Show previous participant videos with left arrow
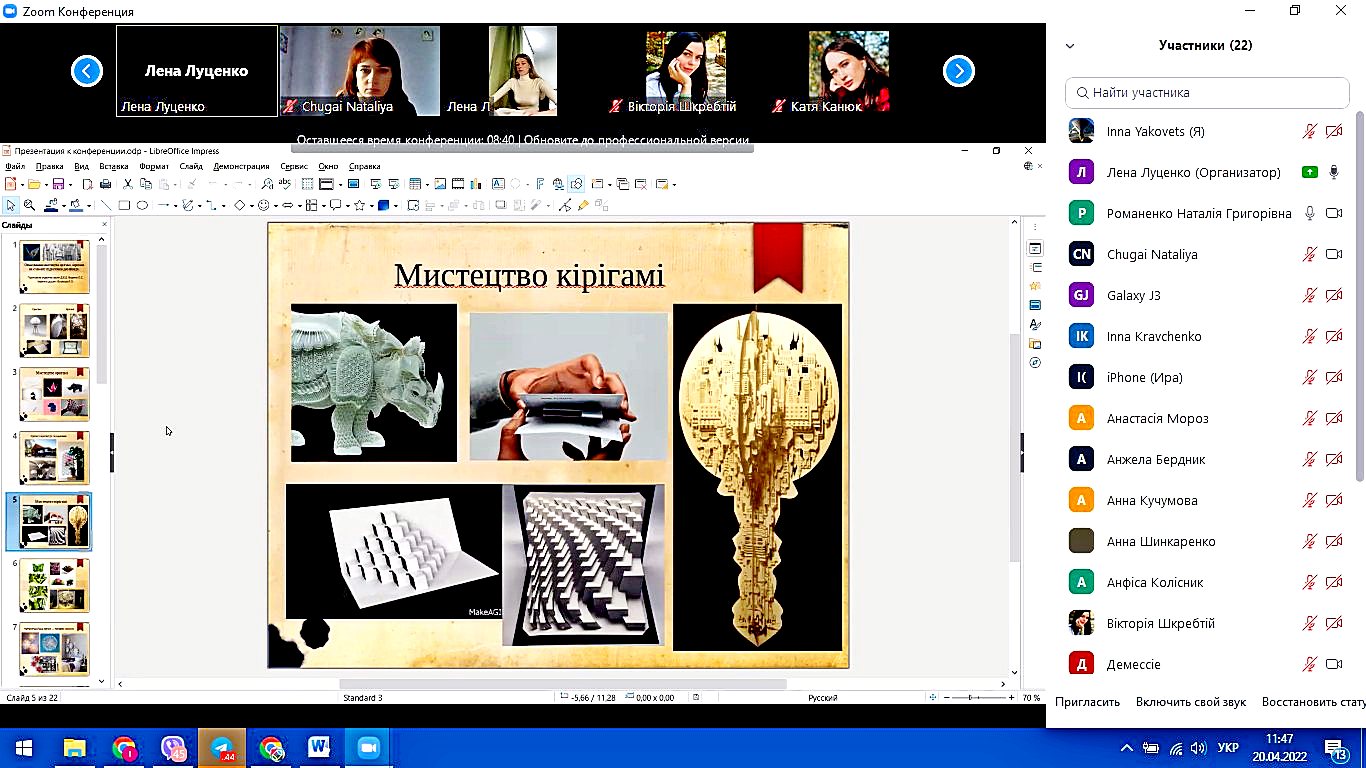The width and height of the screenshot is (1366, 768). (x=87, y=71)
